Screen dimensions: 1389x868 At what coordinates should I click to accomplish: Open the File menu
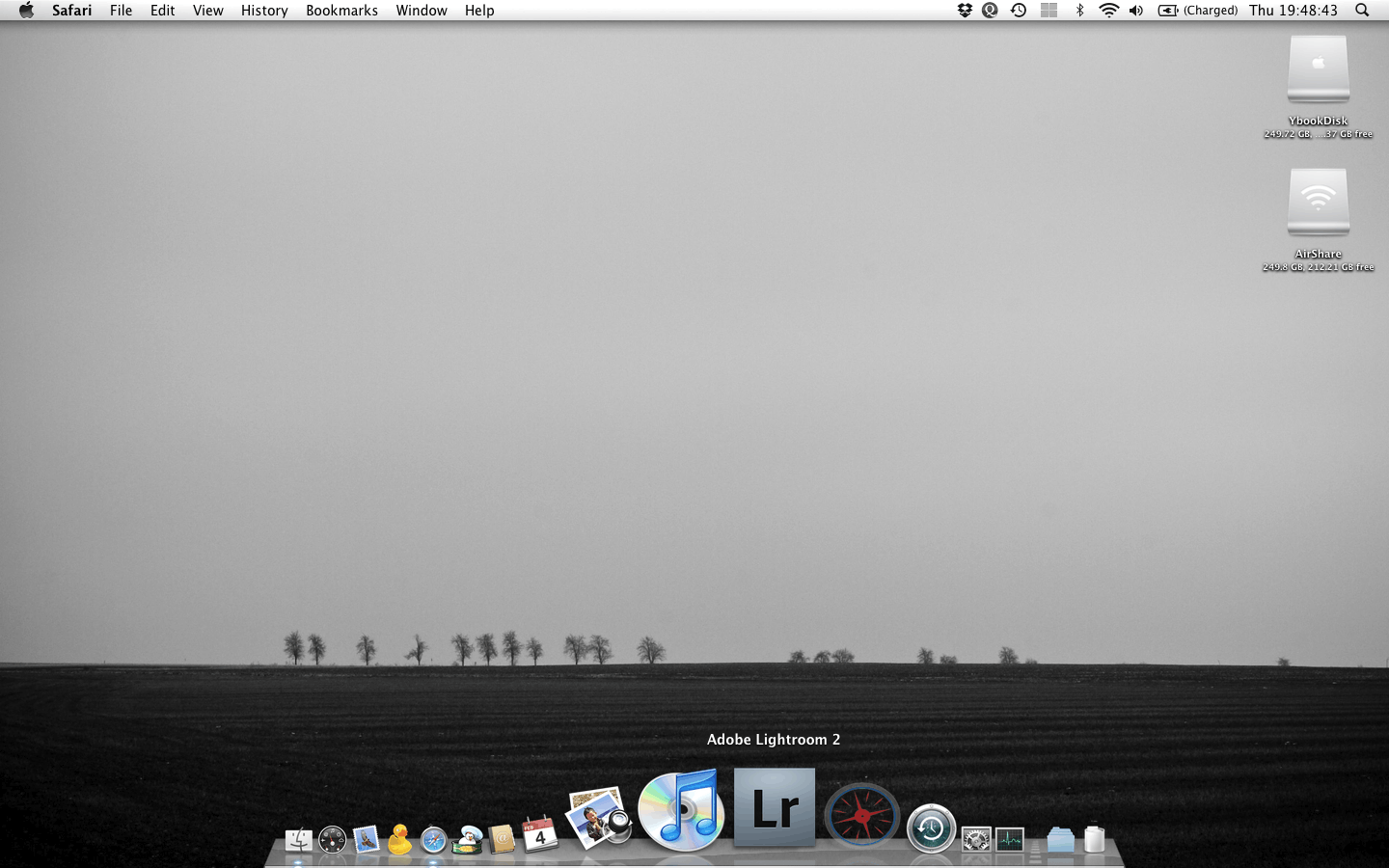click(122, 11)
